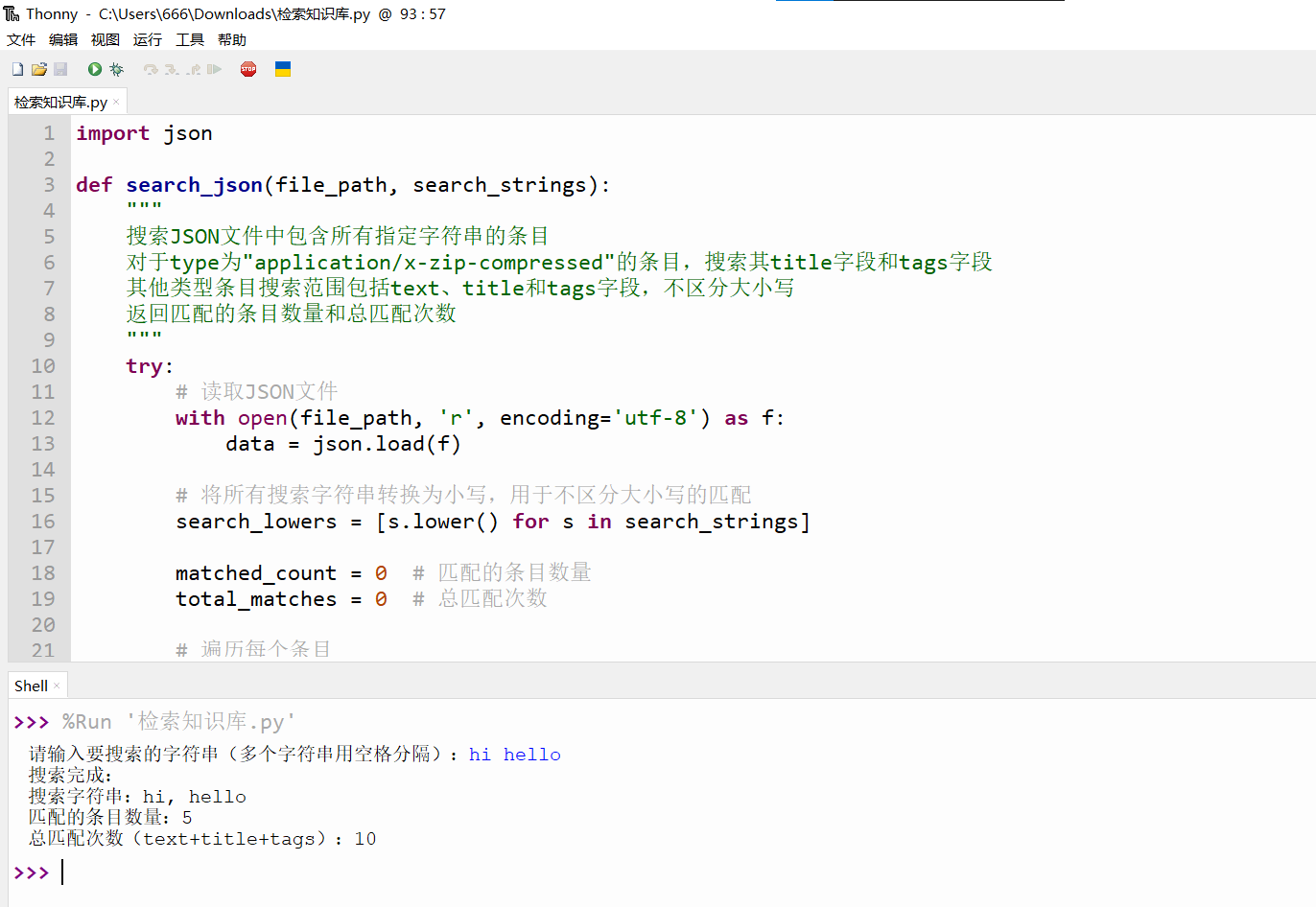Click the '# 遍历每个条目' comment

[253, 649]
